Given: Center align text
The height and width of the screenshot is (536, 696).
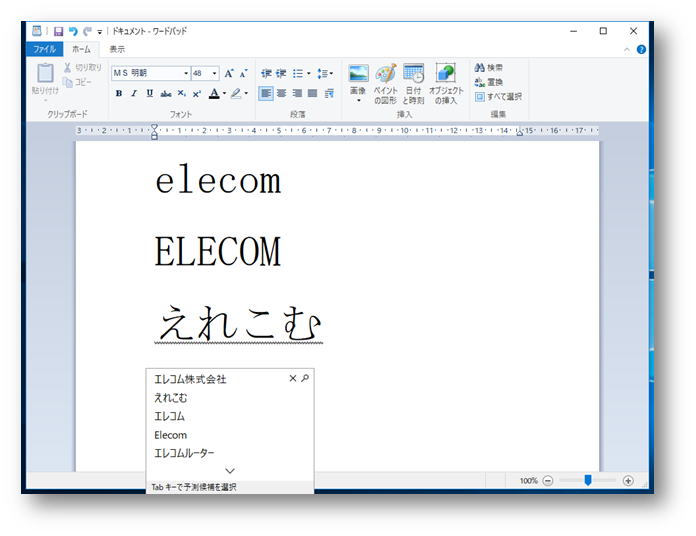Looking at the screenshot, I should tap(281, 93).
